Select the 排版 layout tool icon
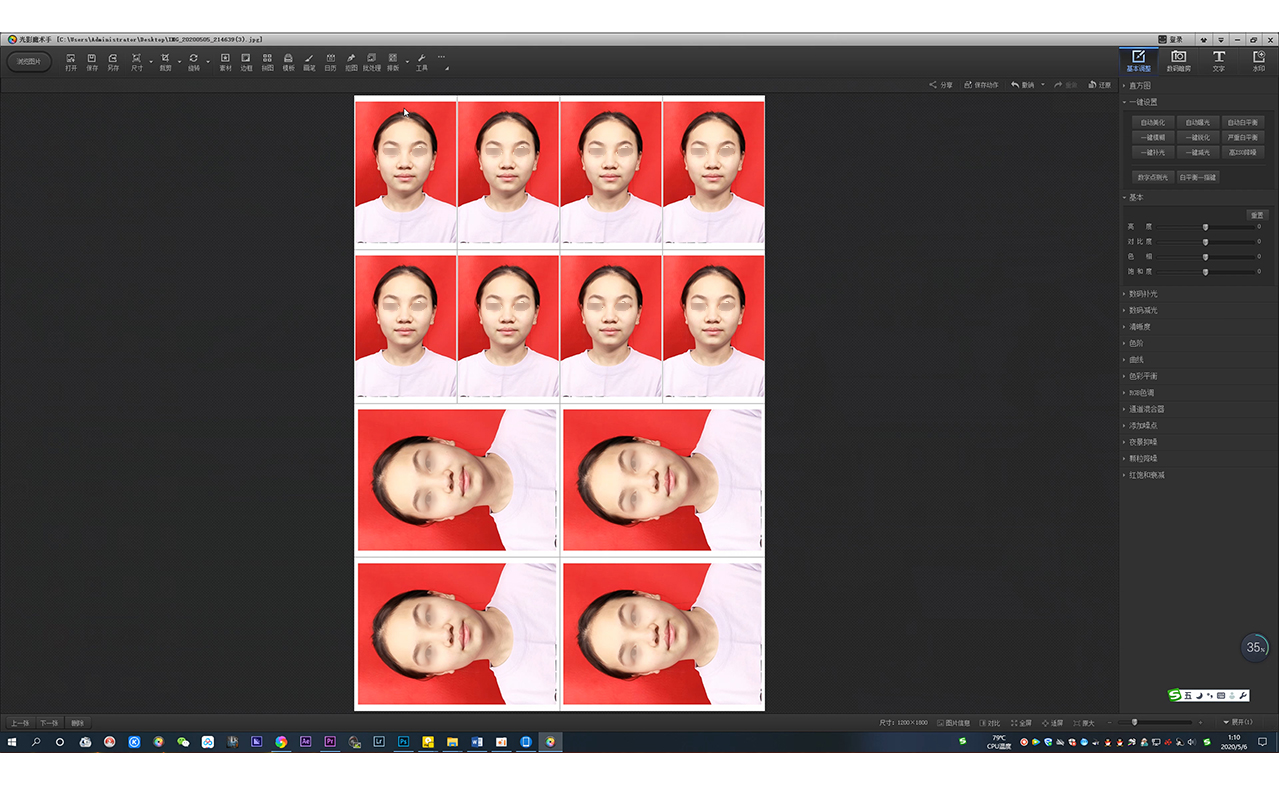Image resolution: width=1279 pixels, height=792 pixels. tap(392, 62)
